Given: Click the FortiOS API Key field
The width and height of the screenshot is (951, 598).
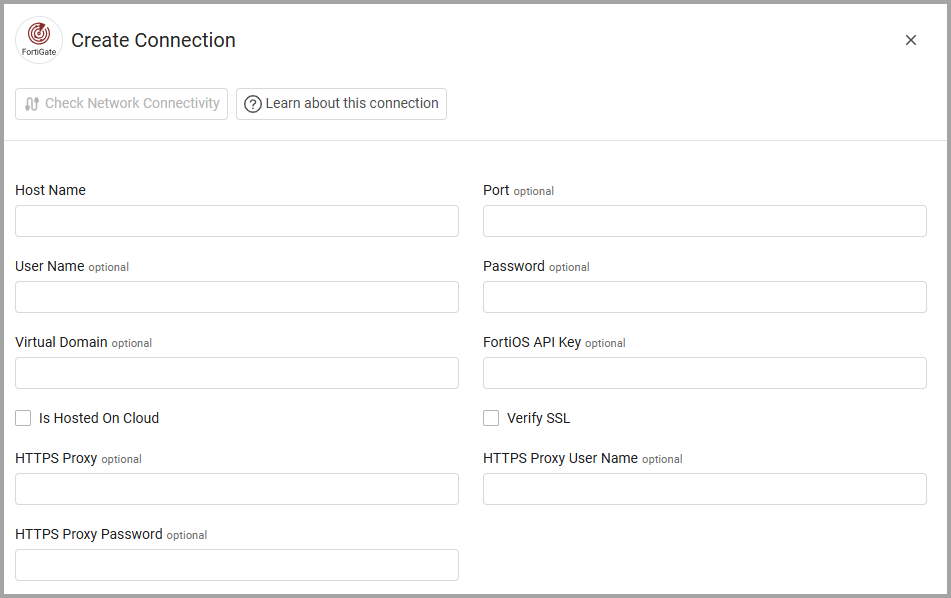Looking at the screenshot, I should coord(705,373).
